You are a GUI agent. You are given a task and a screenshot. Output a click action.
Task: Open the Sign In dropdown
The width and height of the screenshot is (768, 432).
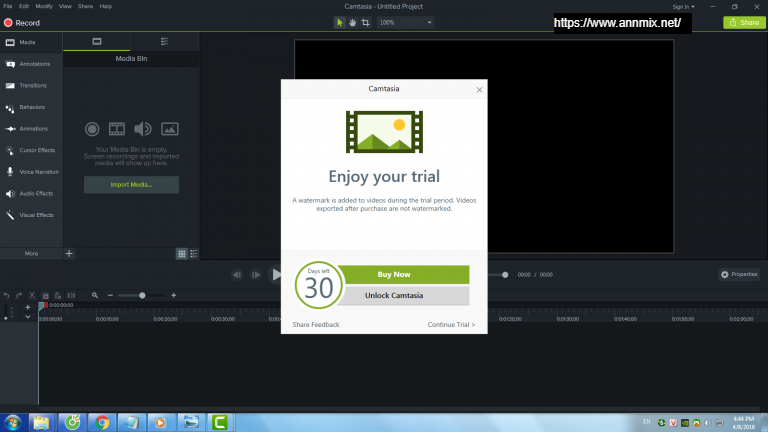[x=683, y=7]
